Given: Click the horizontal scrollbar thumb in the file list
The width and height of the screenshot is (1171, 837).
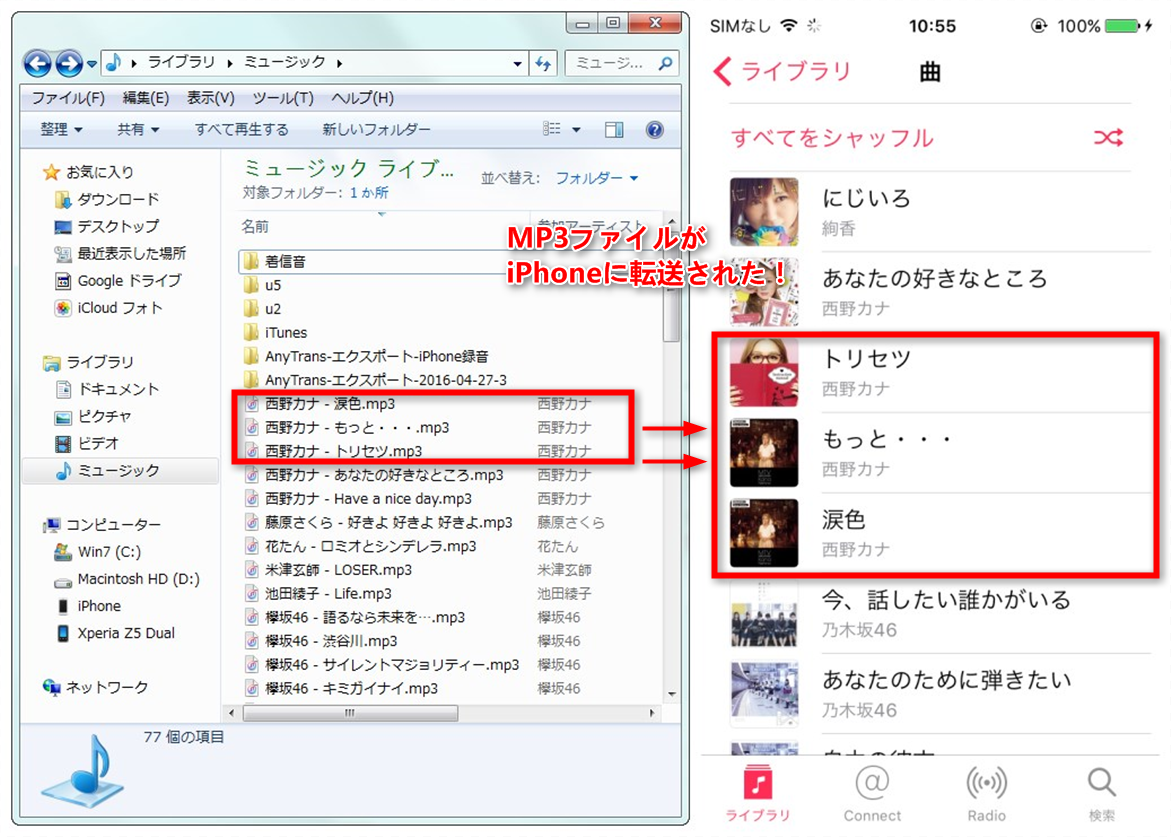Looking at the screenshot, I should click(x=350, y=713).
